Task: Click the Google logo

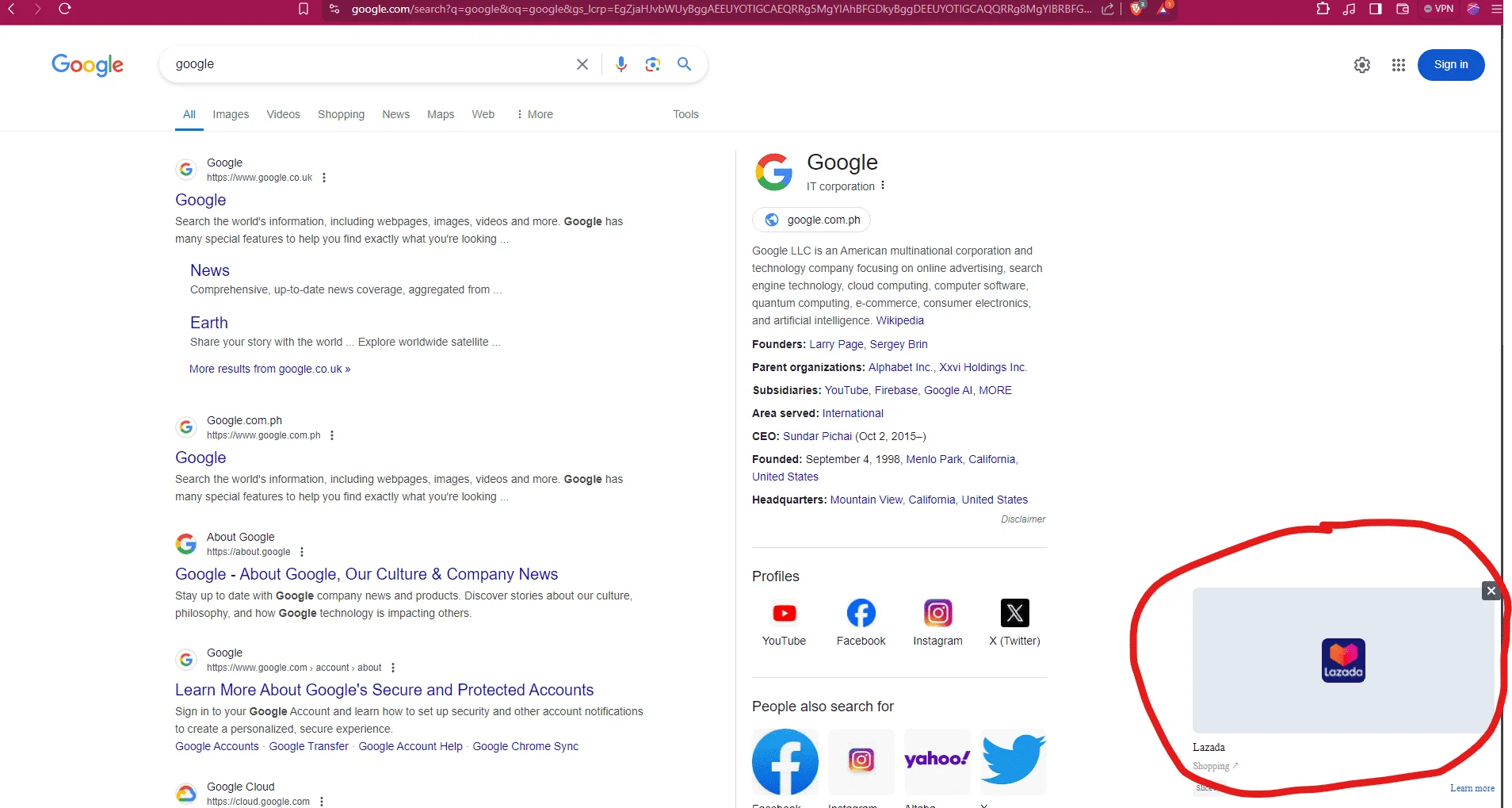Action: pos(87,65)
